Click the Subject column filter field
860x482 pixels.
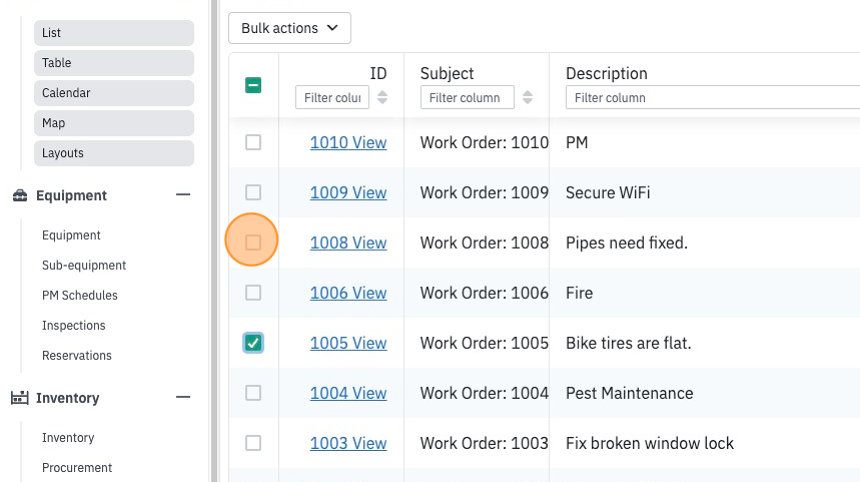coord(467,98)
